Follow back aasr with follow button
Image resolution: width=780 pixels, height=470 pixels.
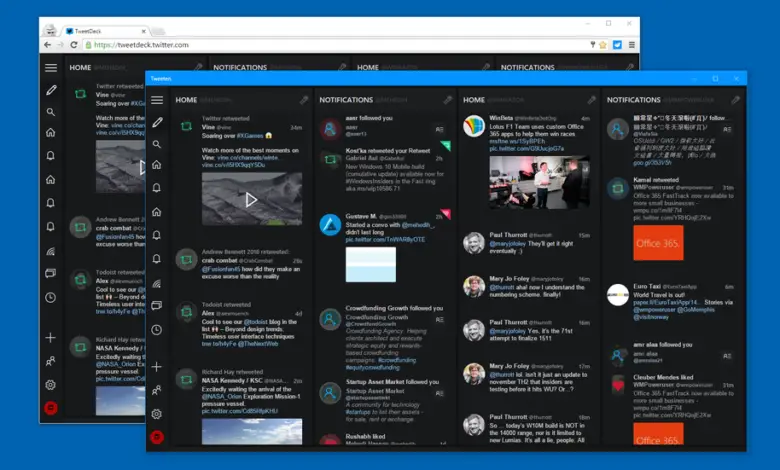(440, 129)
